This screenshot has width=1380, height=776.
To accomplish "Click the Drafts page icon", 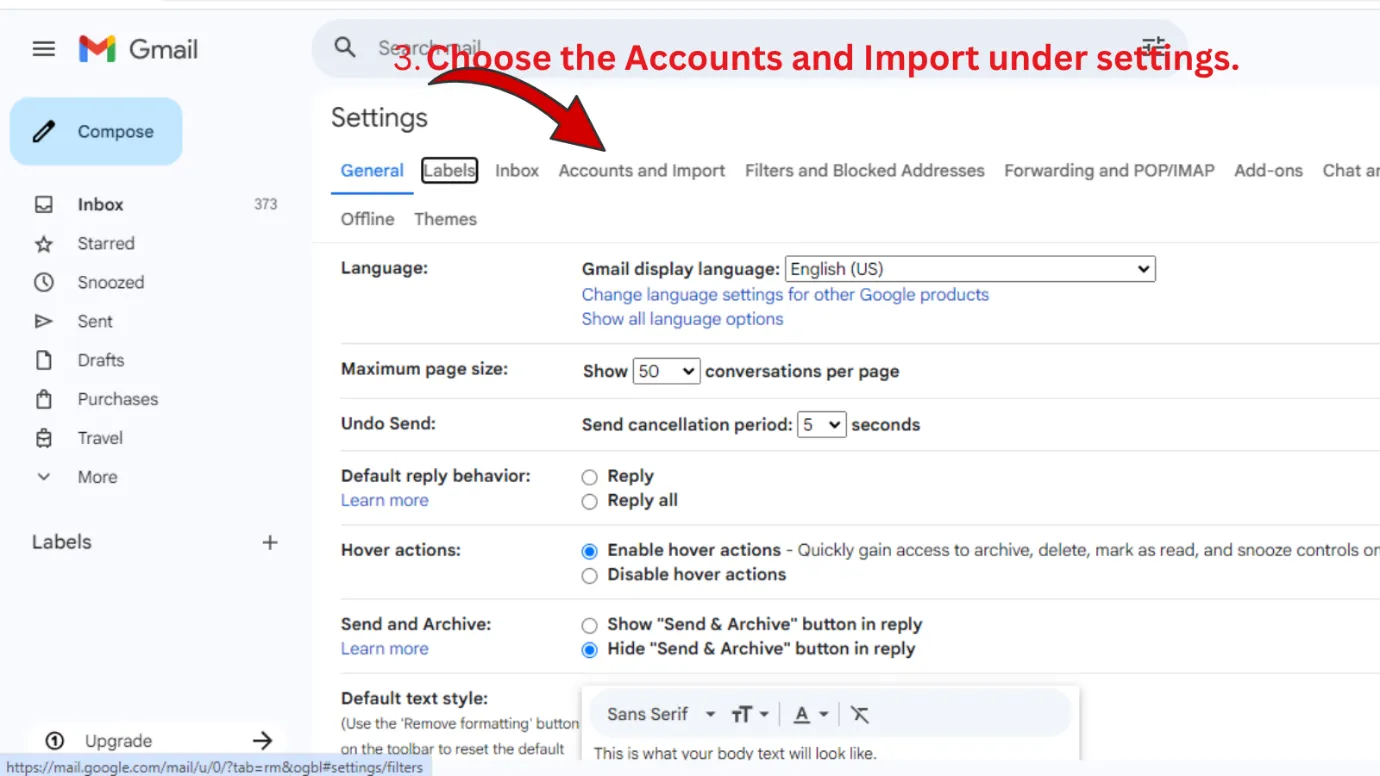I will point(44,360).
